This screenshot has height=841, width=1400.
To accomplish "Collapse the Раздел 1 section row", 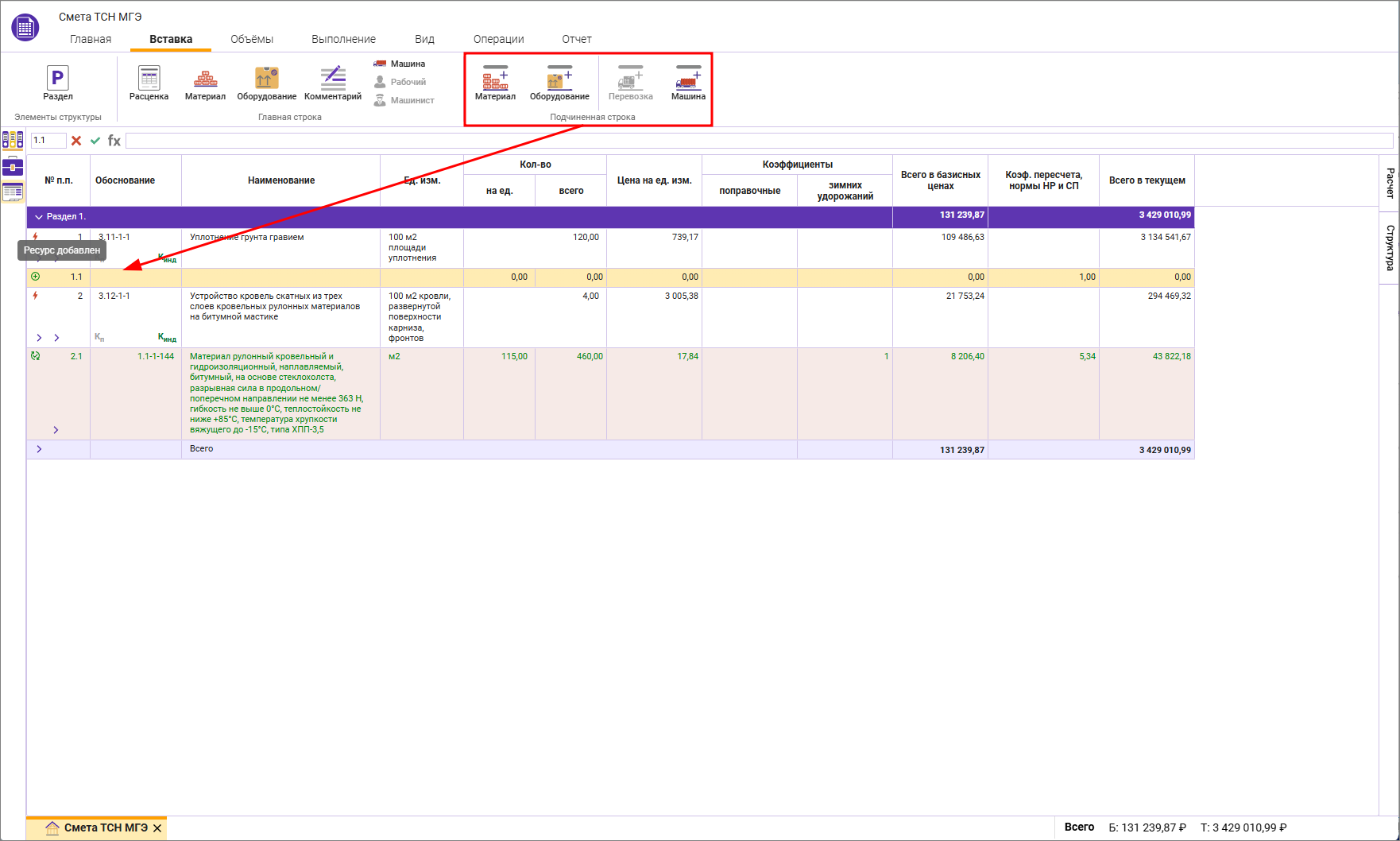I will (38, 217).
